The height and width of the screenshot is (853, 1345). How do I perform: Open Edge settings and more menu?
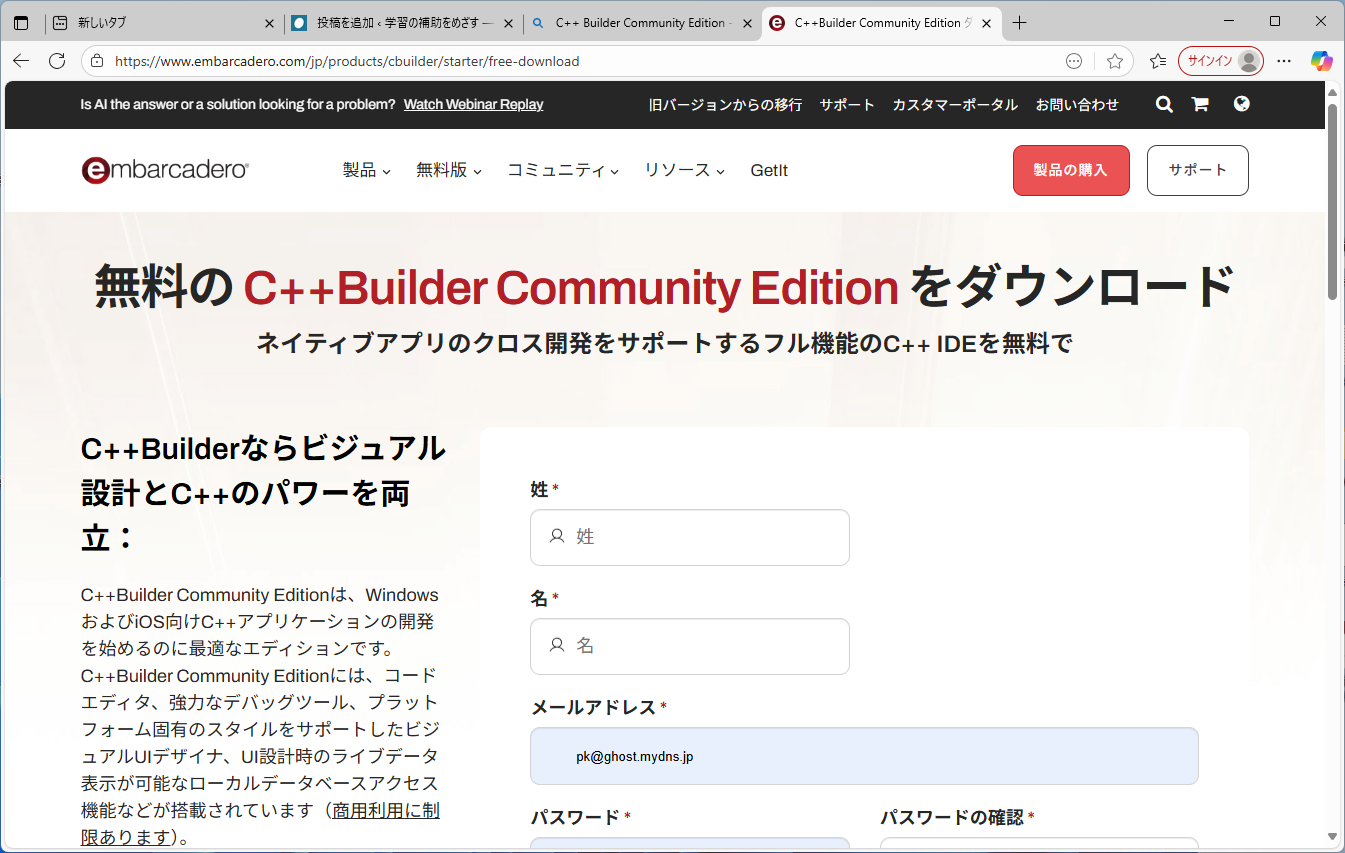click(x=1284, y=61)
